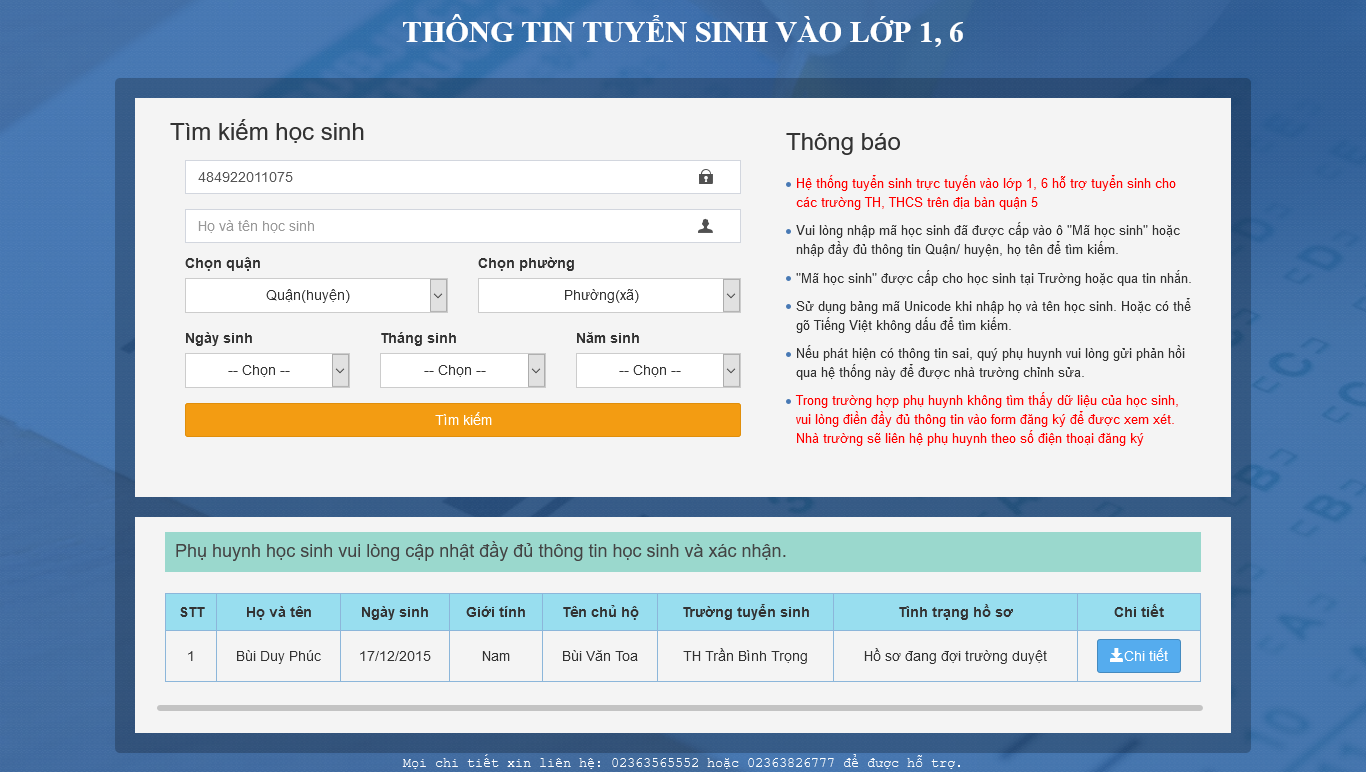The height and width of the screenshot is (772, 1366).
Task: Click the student code field containing 484922011075
Action: pyautogui.click(x=462, y=177)
